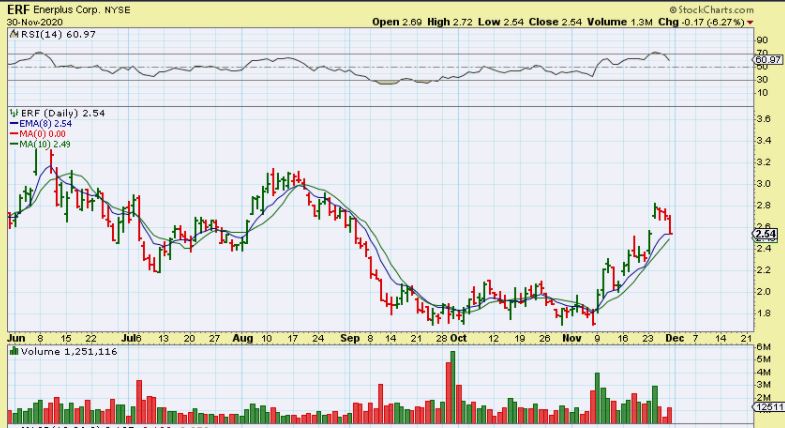Click the 60.97 RSI value tag on right axis

tap(770, 60)
